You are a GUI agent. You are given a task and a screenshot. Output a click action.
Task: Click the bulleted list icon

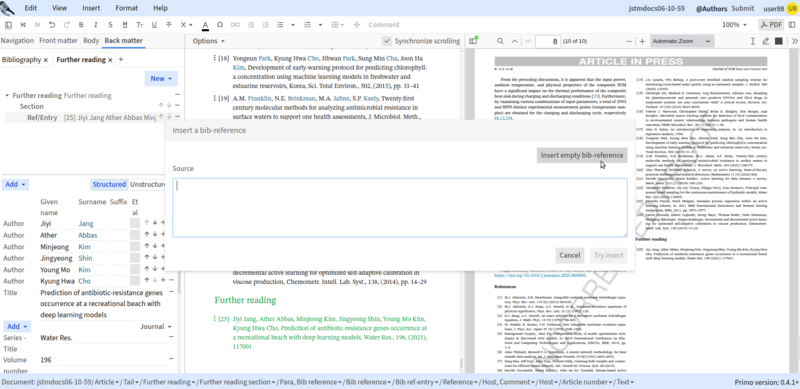point(280,25)
